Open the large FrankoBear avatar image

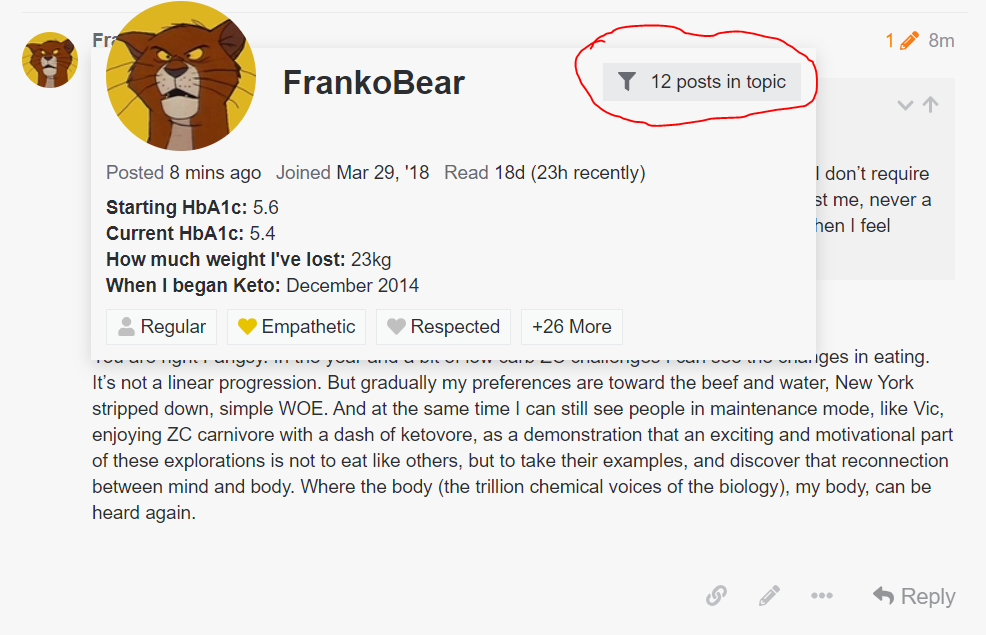181,76
